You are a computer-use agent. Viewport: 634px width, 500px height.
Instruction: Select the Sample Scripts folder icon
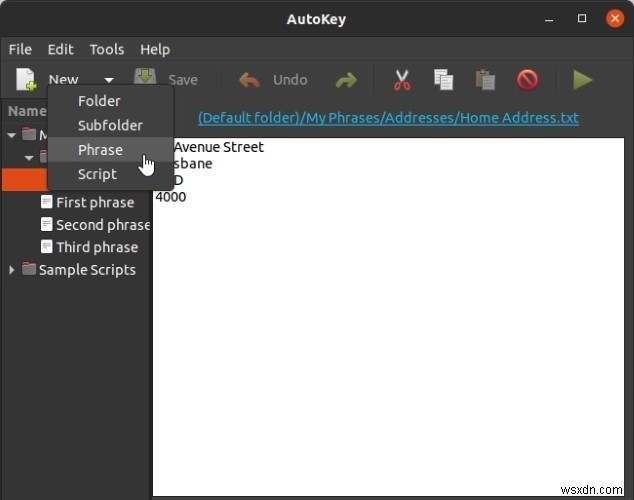29,269
